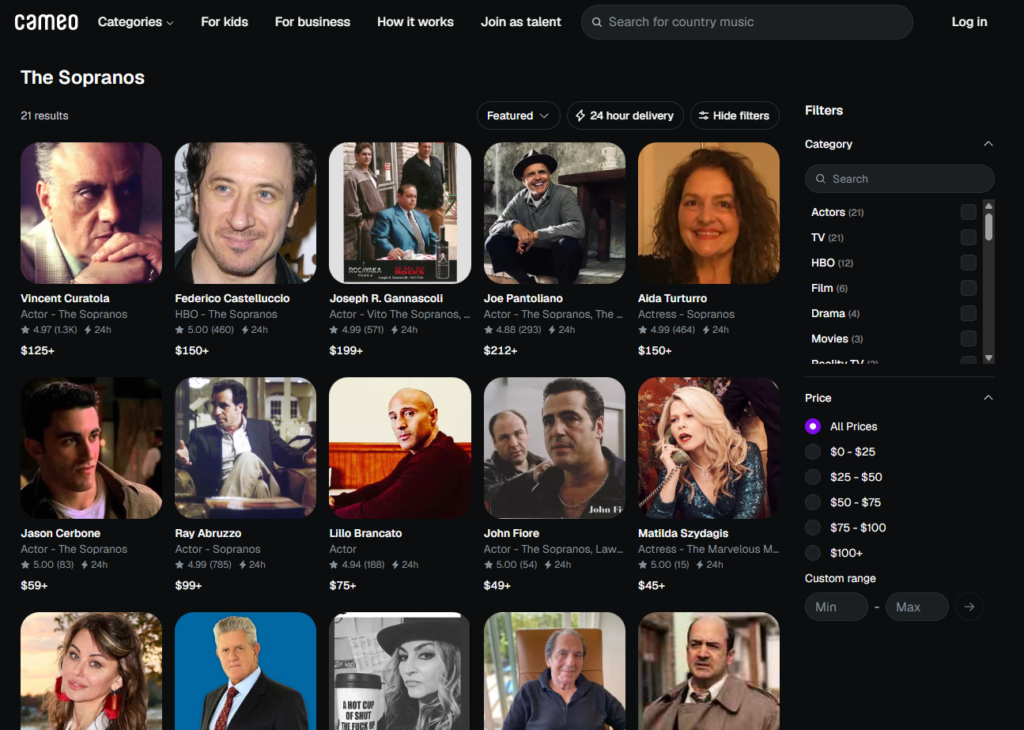
Task: Click the search magnifier icon in top bar
Action: [x=597, y=22]
